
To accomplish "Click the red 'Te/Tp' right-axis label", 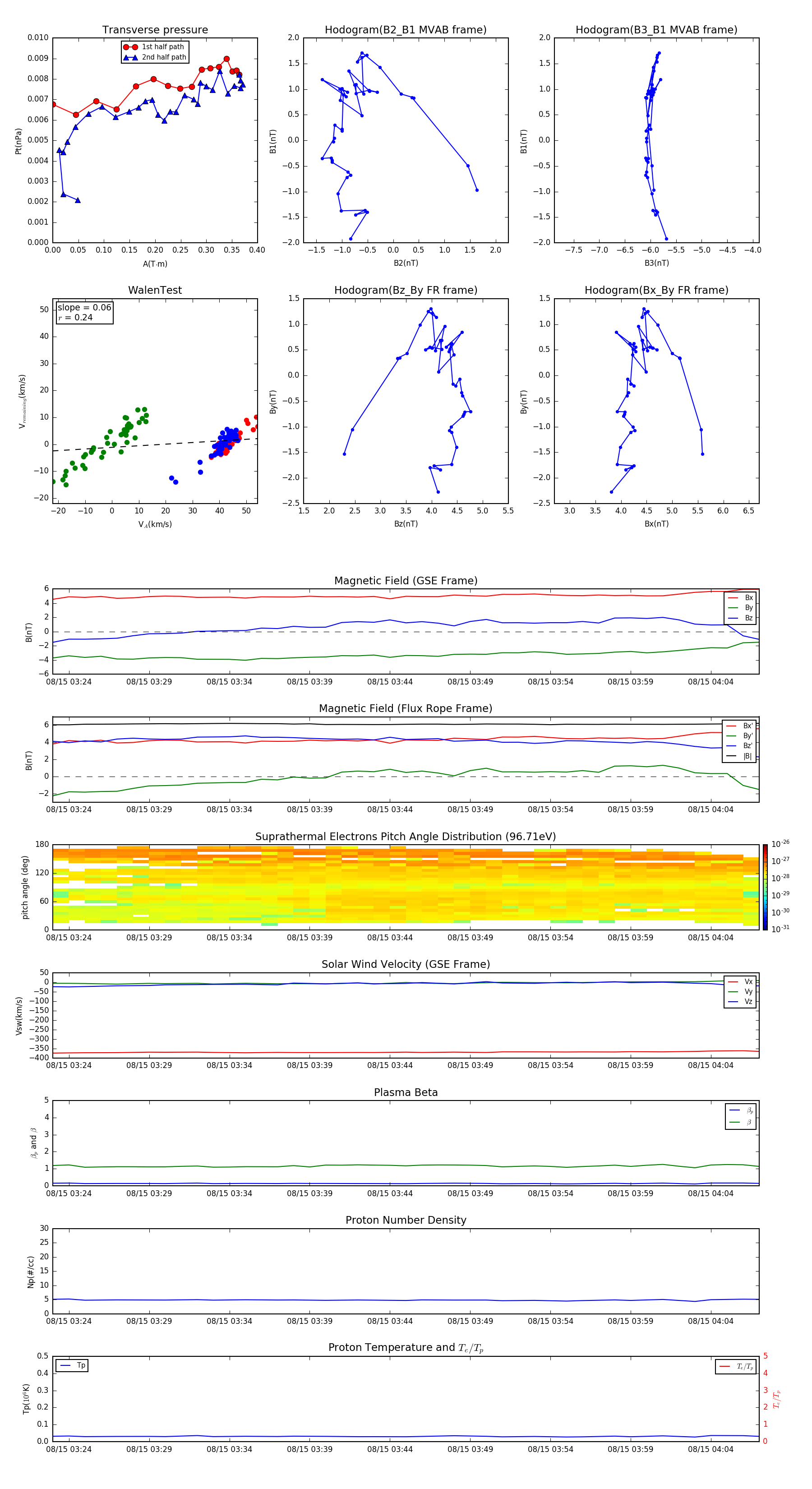I will (x=776, y=1399).
